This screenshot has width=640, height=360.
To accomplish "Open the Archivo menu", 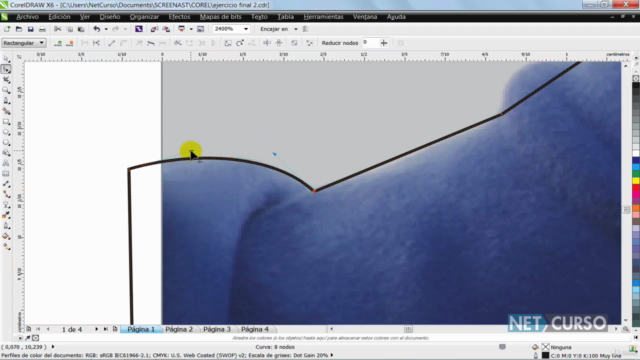I will point(27,17).
